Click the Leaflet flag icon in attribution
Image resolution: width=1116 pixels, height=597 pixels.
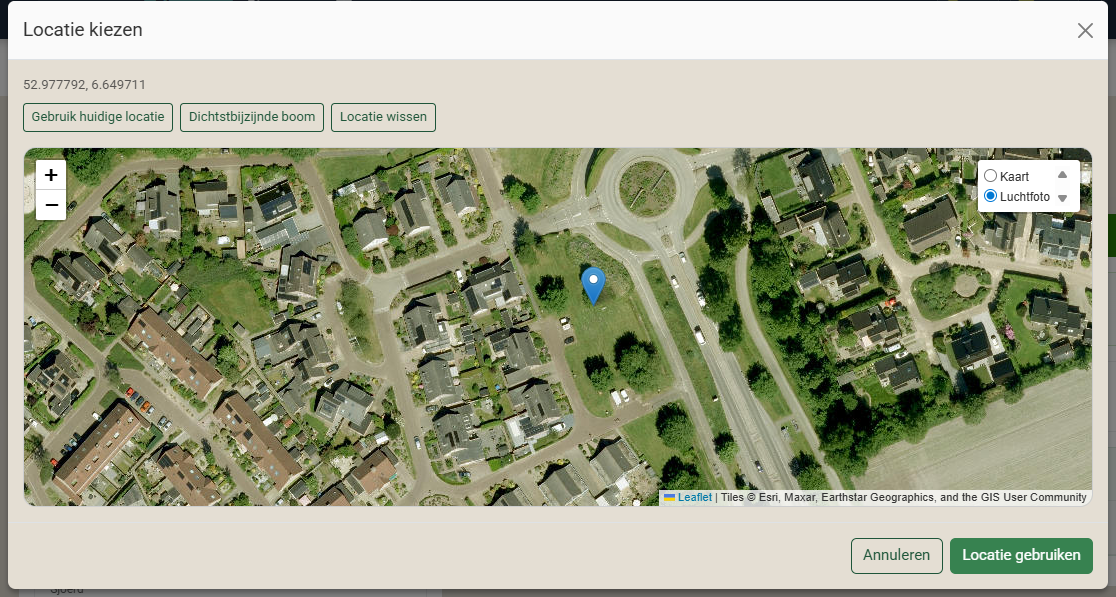(669, 497)
